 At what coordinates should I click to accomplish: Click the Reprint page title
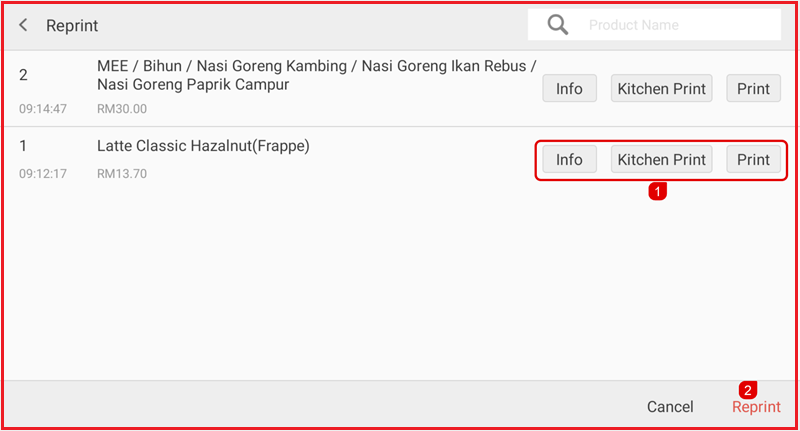pyautogui.click(x=72, y=25)
